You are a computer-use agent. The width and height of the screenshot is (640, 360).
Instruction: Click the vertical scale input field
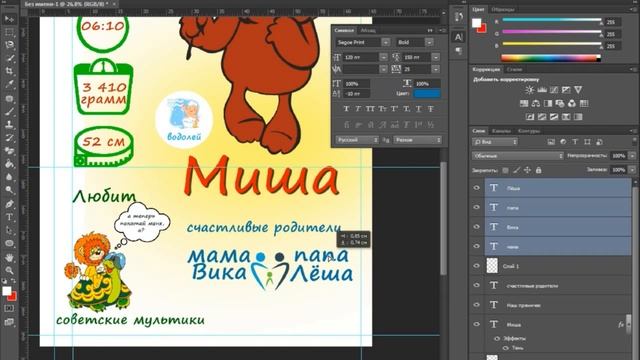click(357, 84)
